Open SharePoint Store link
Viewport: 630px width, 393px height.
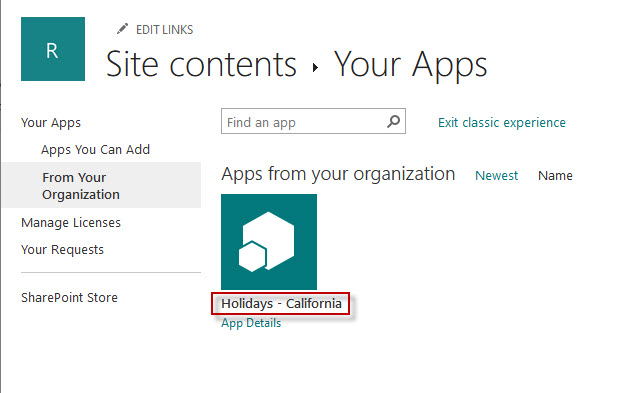69,297
